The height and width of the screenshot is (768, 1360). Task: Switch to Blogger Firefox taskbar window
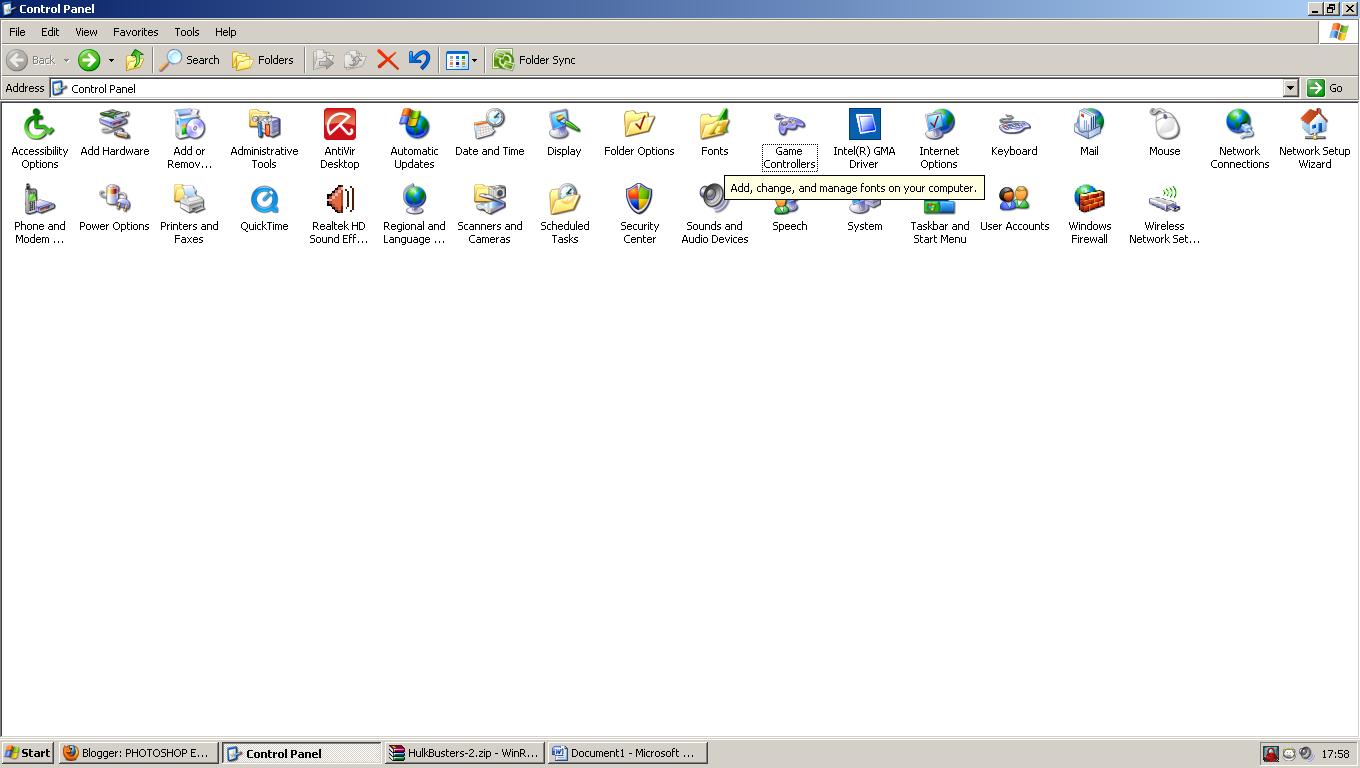click(x=138, y=753)
